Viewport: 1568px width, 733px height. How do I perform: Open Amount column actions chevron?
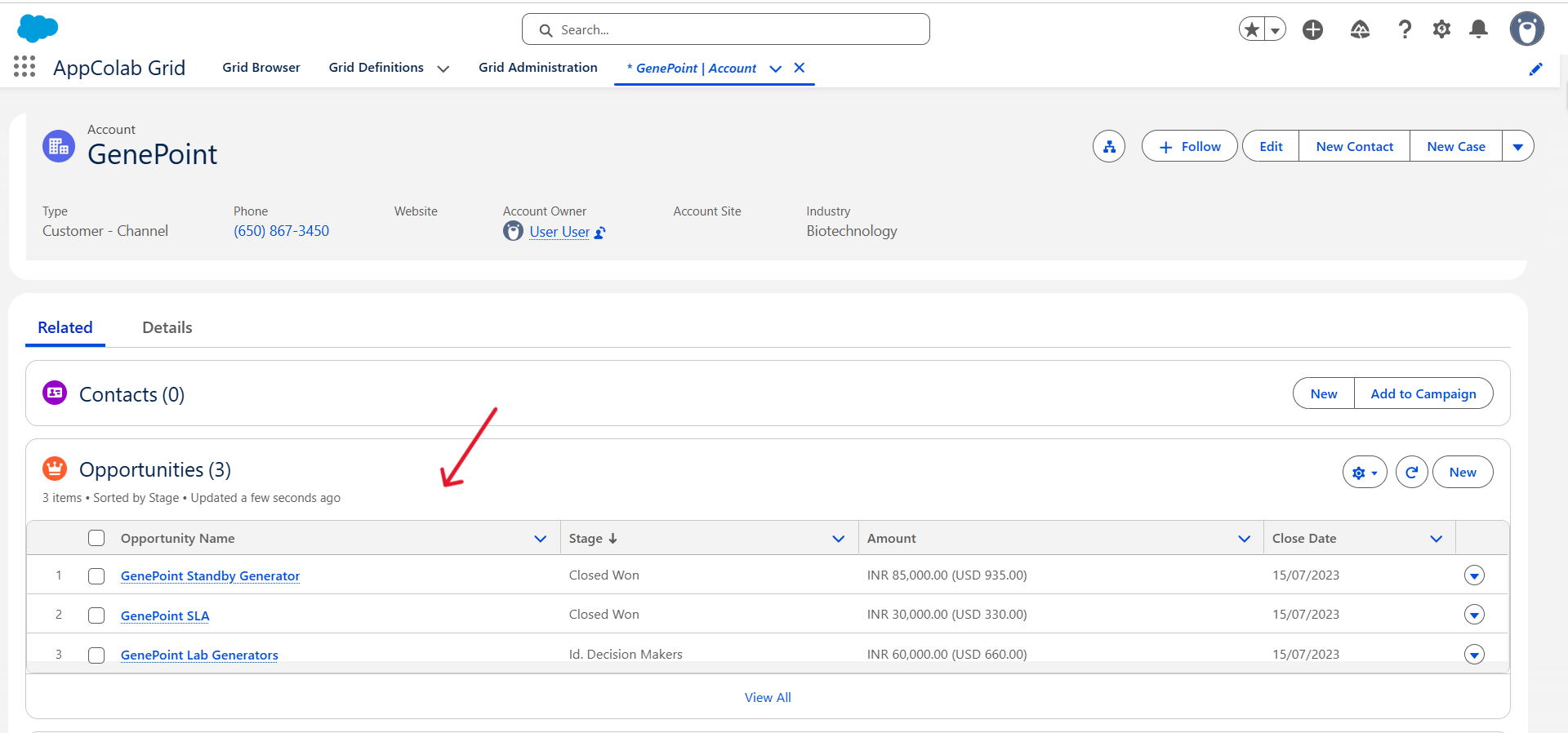1245,539
